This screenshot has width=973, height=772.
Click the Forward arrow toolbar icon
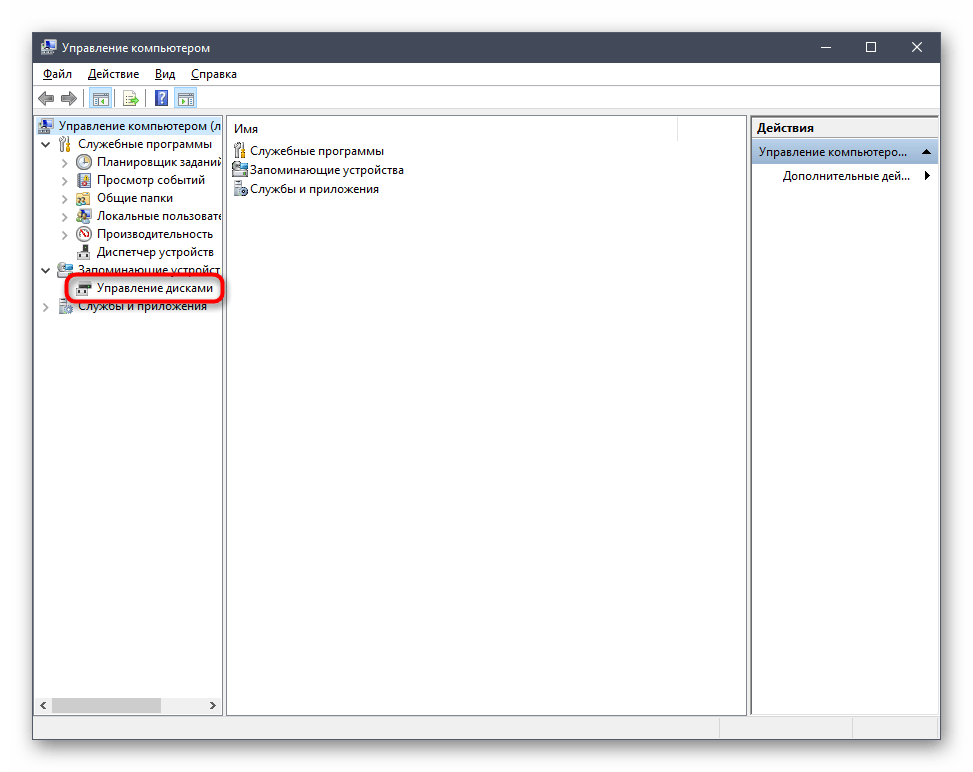click(x=68, y=98)
